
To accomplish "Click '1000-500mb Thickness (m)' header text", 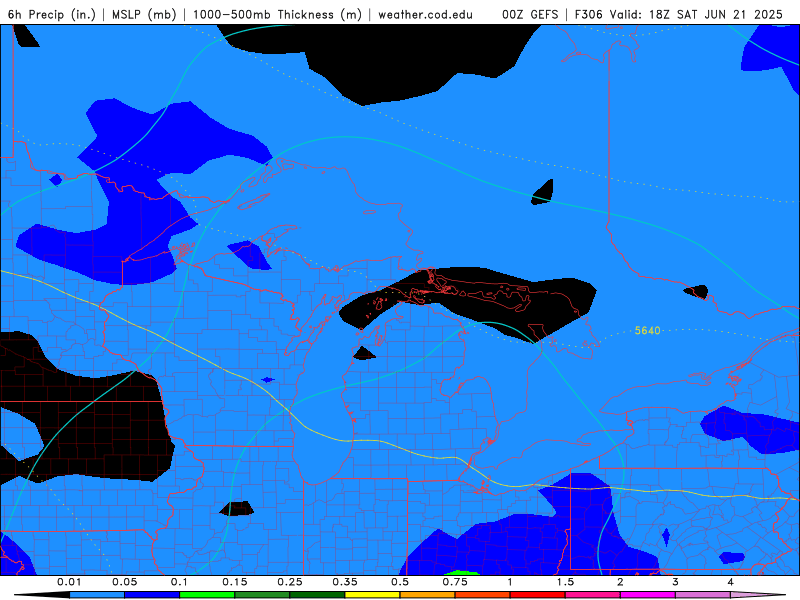I will point(277,15).
